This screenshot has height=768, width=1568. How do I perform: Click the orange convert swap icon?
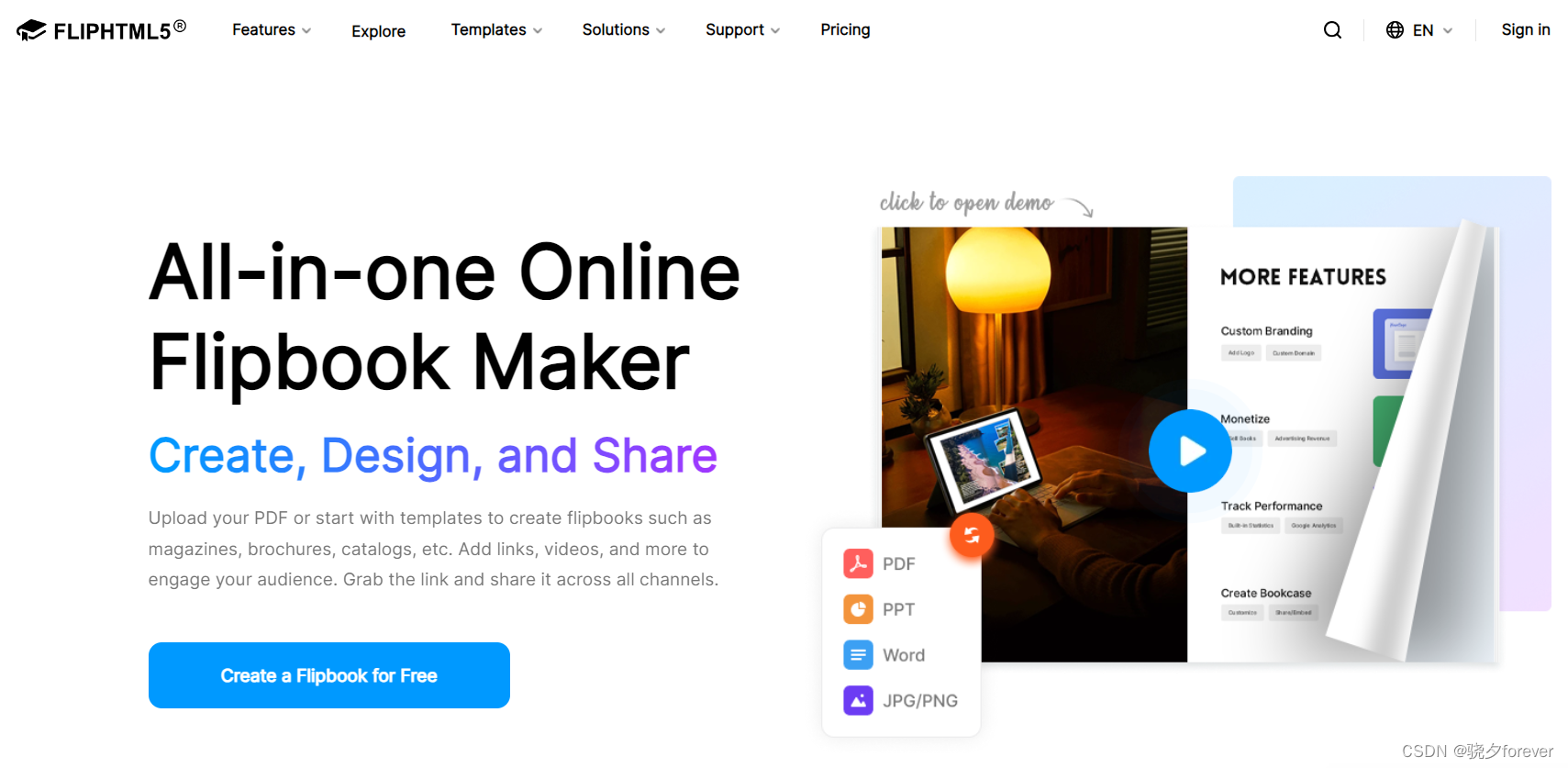[972, 535]
